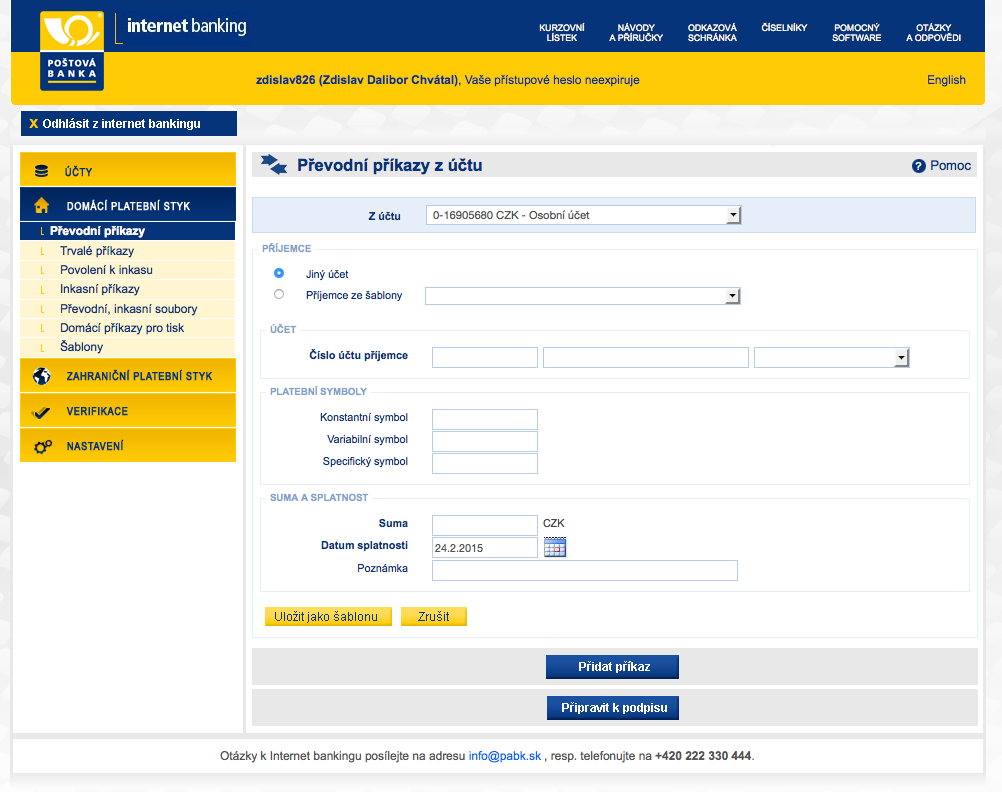Click the Konstantní symbol input field
Viewport: 1002px width, 792px height.
point(484,419)
